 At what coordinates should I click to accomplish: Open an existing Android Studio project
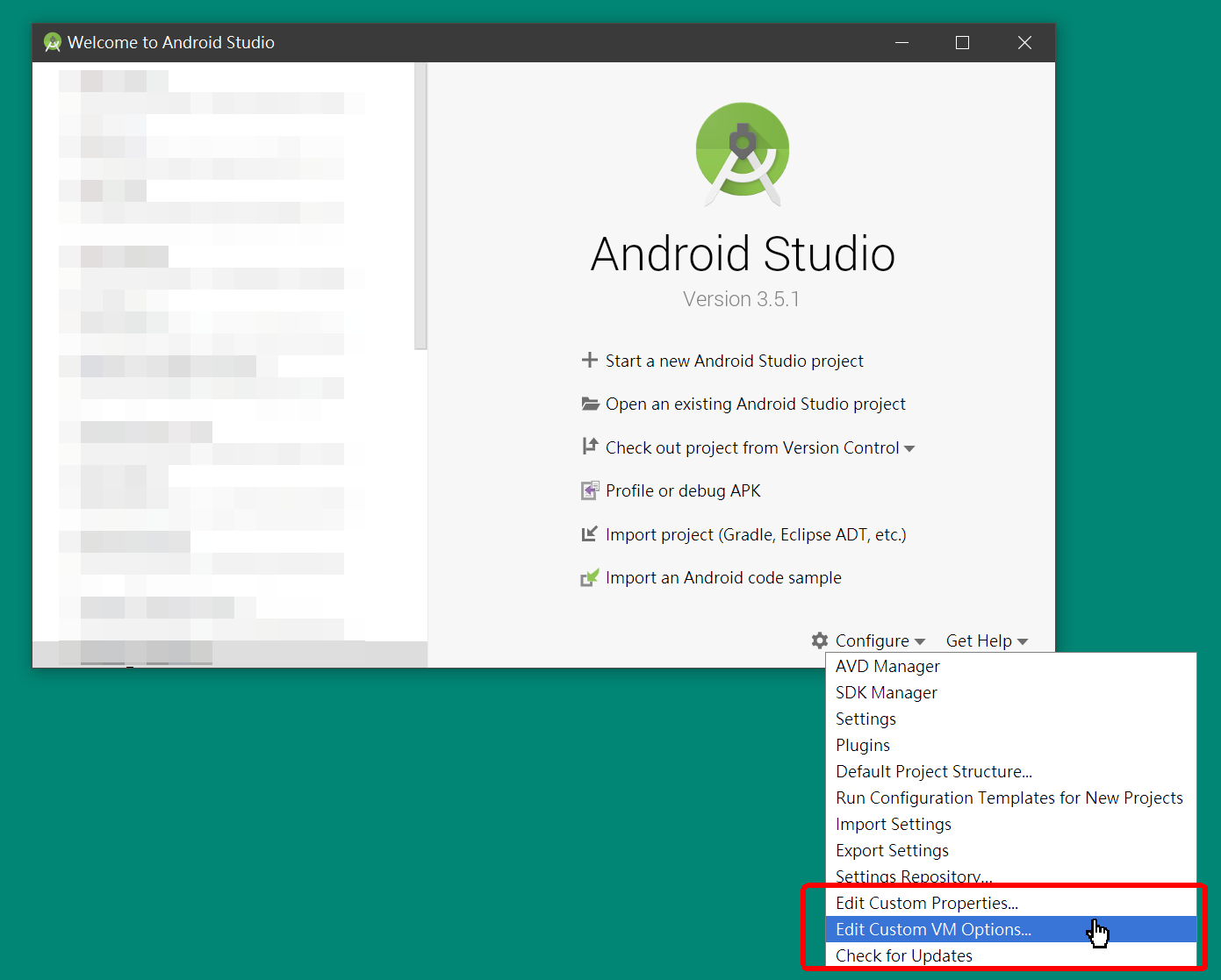click(x=755, y=404)
